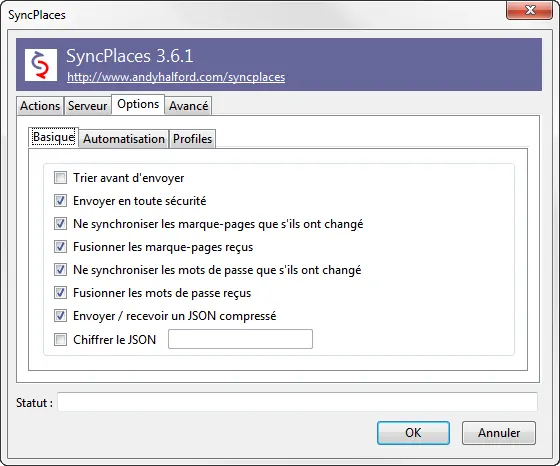Toggle Ne synchroniser les marque-pages checkbox
Image resolution: width=560 pixels, height=466 pixels.
pos(60,224)
